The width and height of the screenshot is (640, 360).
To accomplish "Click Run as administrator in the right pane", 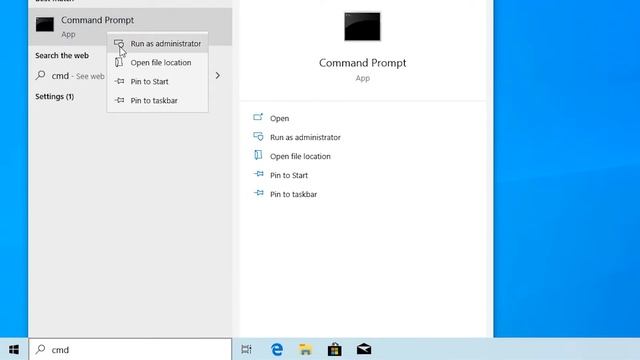I will [x=305, y=137].
